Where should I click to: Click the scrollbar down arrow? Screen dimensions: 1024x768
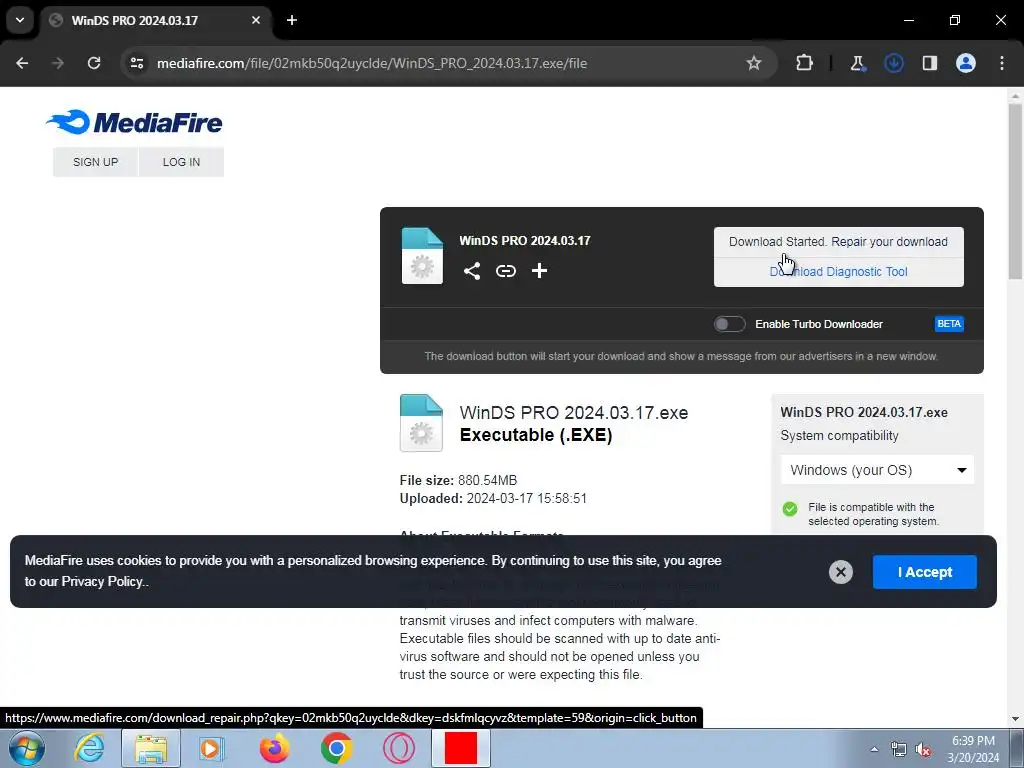(x=1015, y=719)
